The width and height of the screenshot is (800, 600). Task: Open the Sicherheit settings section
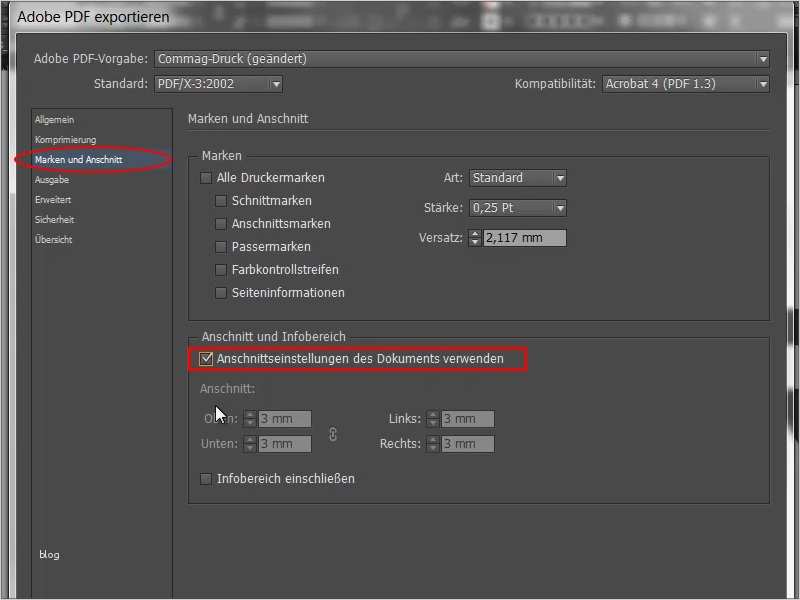point(55,219)
